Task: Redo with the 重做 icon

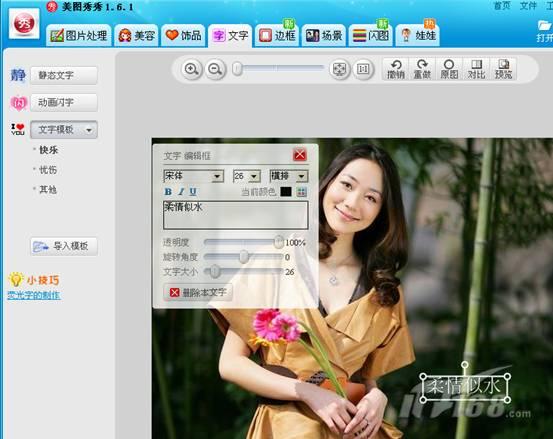Action: (422, 69)
